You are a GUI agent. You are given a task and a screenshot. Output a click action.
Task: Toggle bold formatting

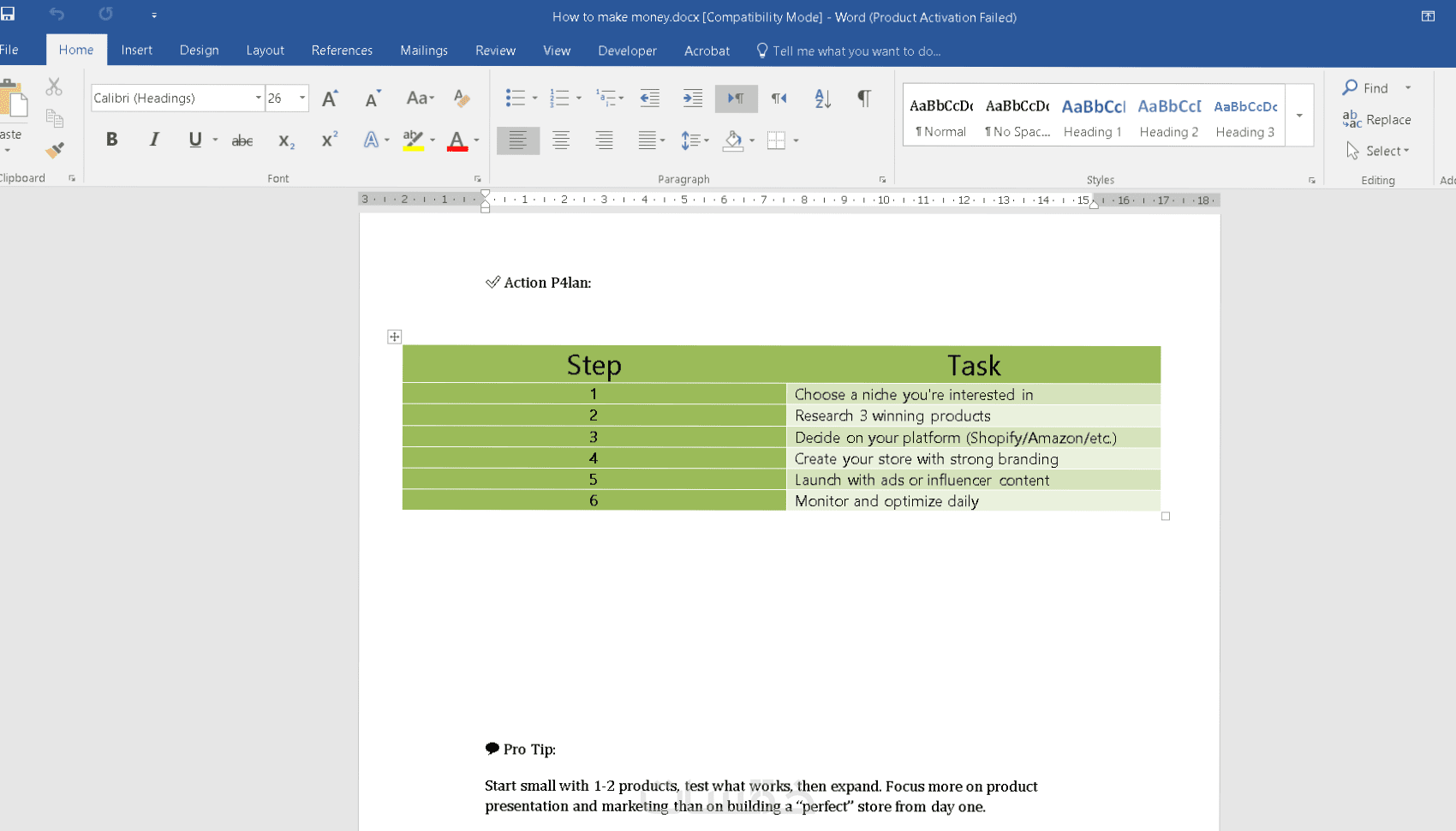tap(111, 140)
